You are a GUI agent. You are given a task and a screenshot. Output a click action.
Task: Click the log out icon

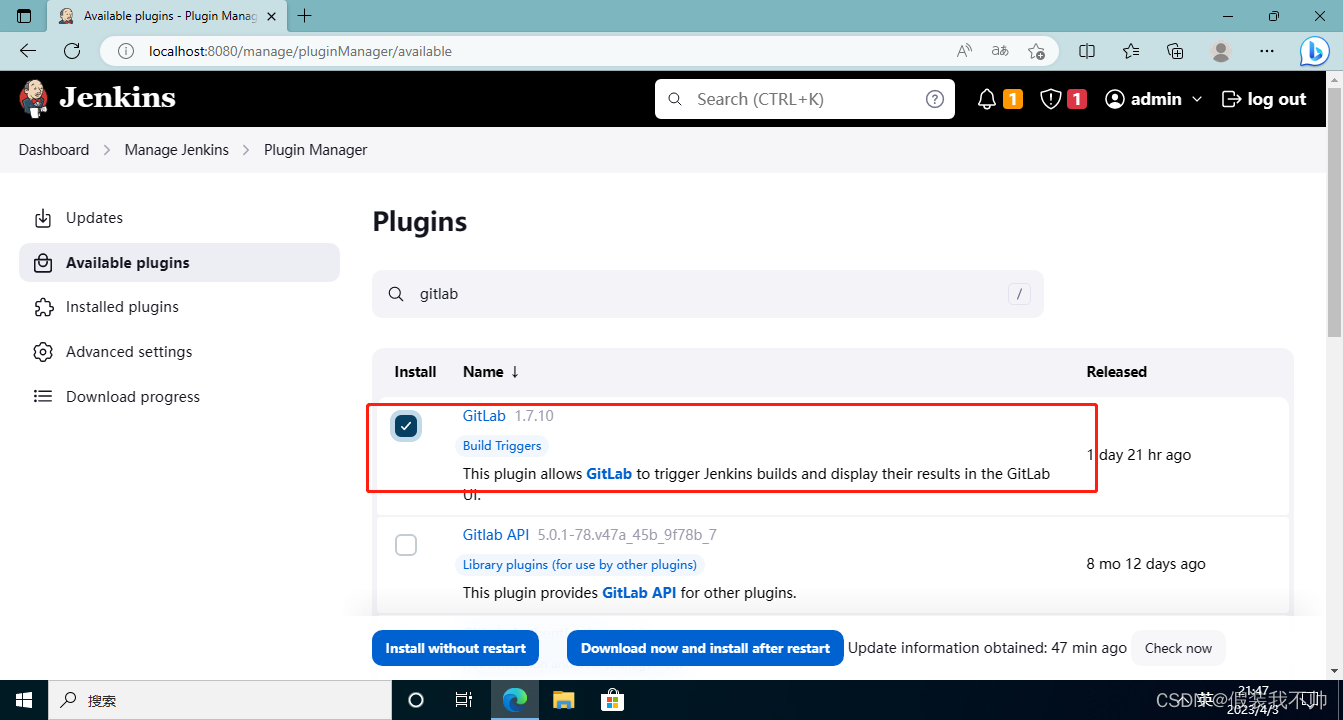(x=1231, y=99)
